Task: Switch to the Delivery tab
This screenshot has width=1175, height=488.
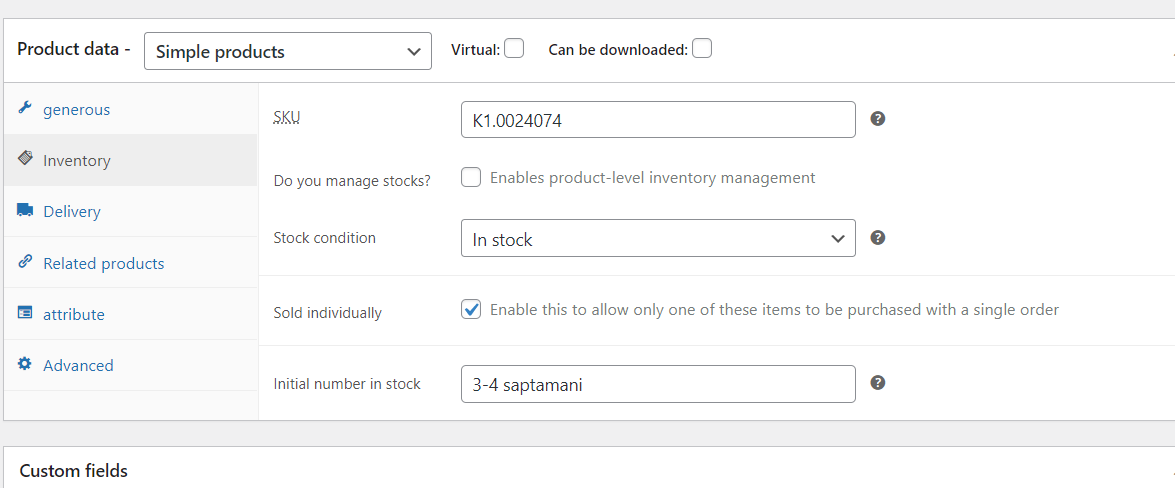Action: tap(72, 212)
